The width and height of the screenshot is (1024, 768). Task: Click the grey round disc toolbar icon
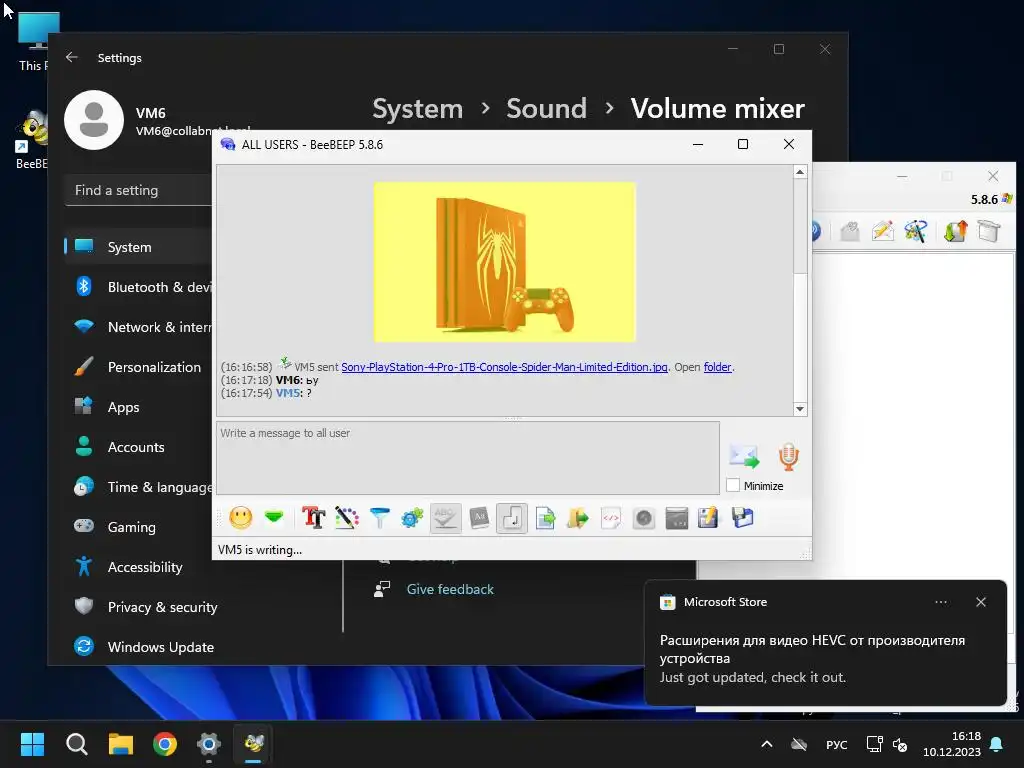[x=643, y=519]
